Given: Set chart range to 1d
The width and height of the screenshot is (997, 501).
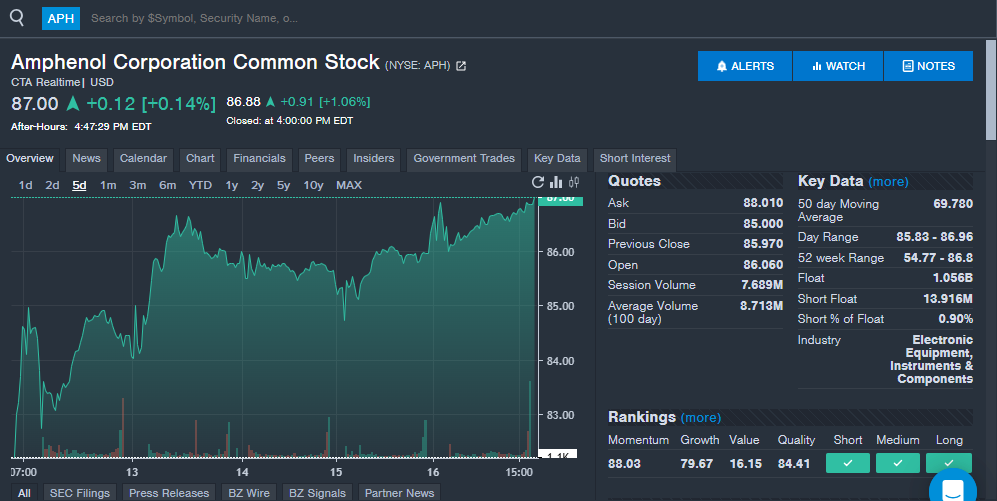Looking at the screenshot, I should 25,185.
